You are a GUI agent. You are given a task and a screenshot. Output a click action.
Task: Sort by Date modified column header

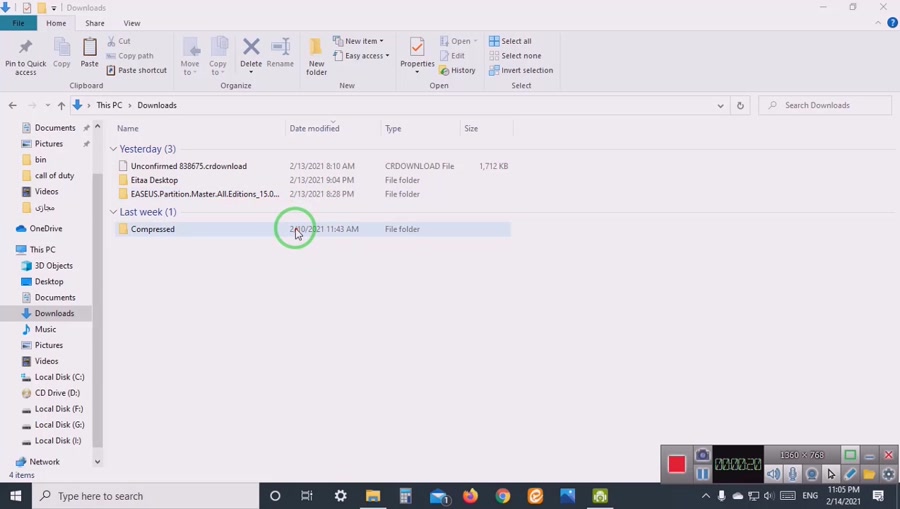pos(315,129)
